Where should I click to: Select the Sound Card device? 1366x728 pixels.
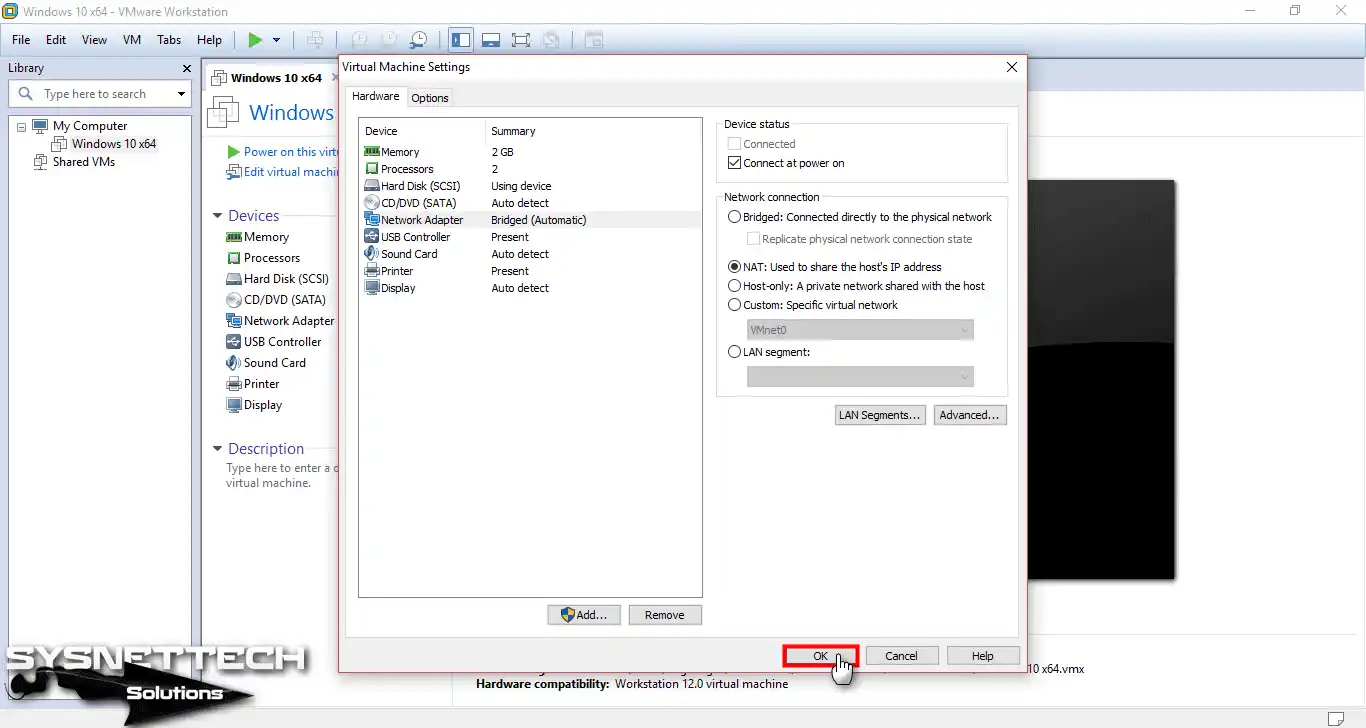point(406,253)
